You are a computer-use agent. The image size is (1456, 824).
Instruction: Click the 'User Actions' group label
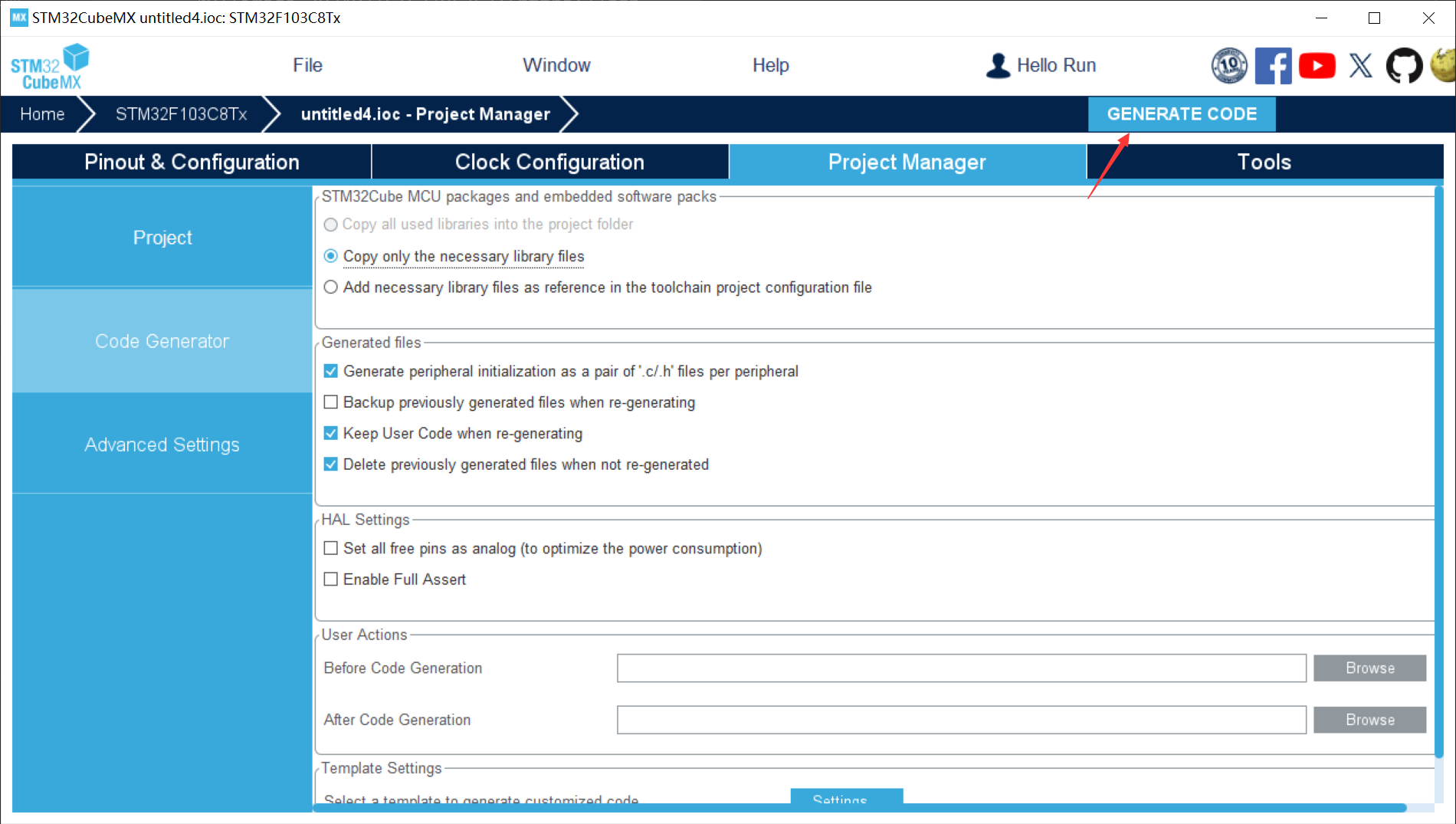coord(364,635)
